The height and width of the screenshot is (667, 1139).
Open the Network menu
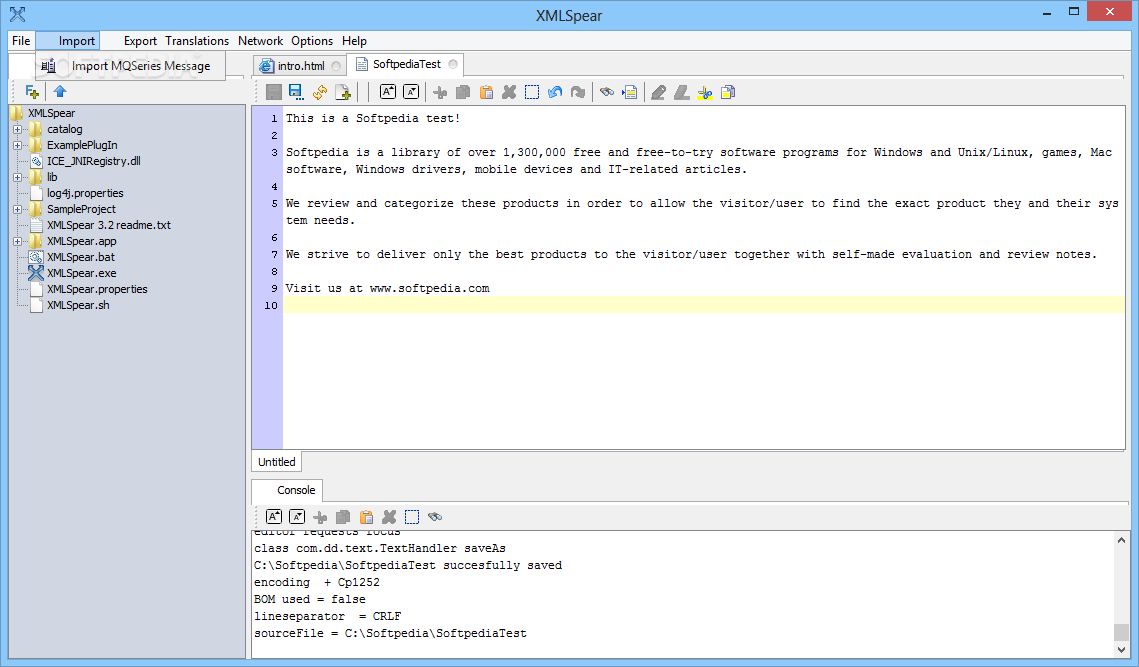(260, 41)
